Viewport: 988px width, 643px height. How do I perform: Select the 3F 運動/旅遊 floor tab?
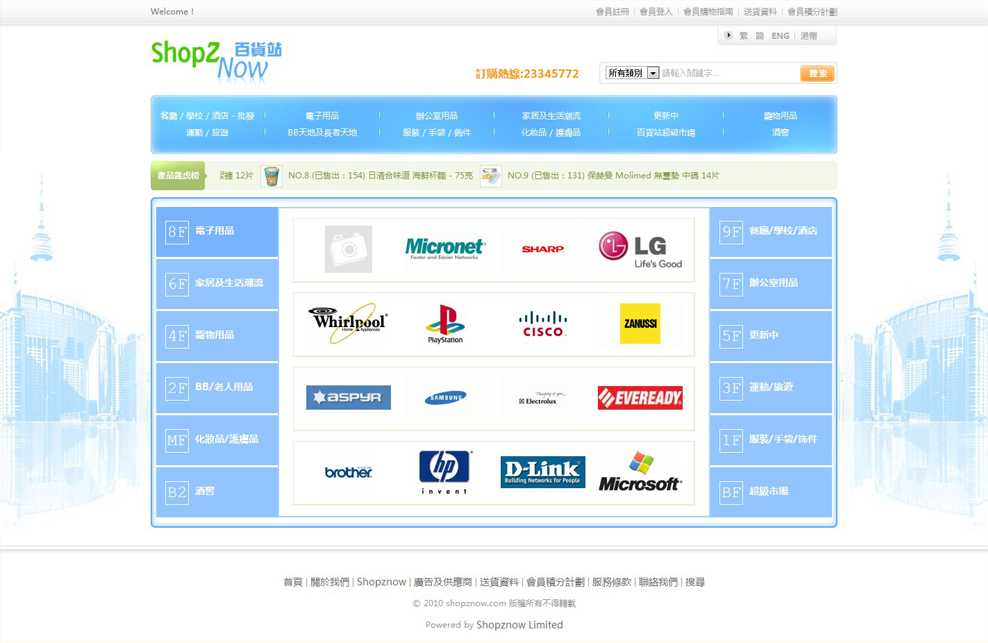[771, 388]
